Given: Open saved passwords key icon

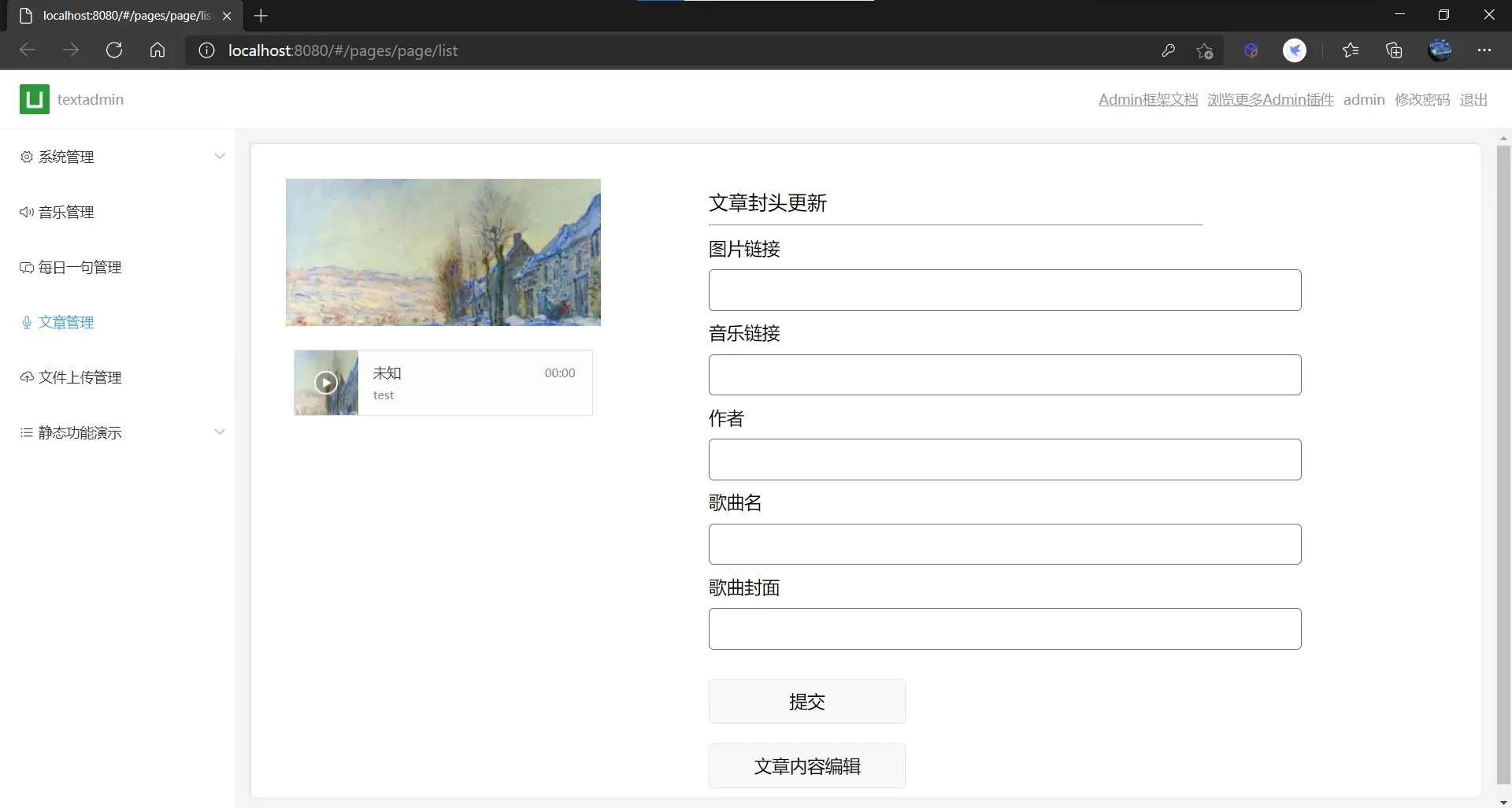Looking at the screenshot, I should [x=1169, y=50].
